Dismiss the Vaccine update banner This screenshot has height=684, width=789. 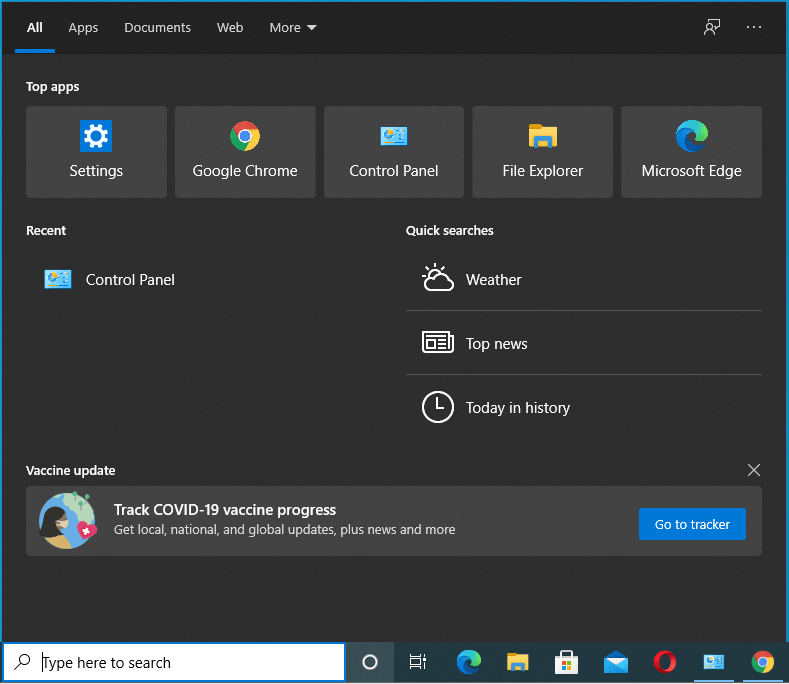click(x=754, y=470)
